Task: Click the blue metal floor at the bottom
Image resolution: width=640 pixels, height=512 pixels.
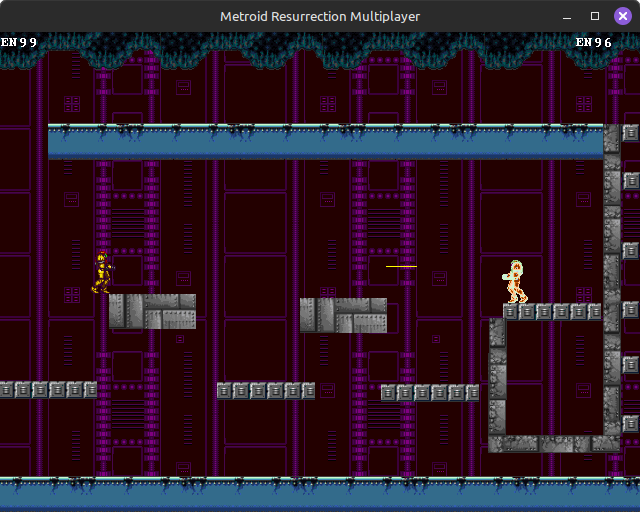Action: point(320,494)
